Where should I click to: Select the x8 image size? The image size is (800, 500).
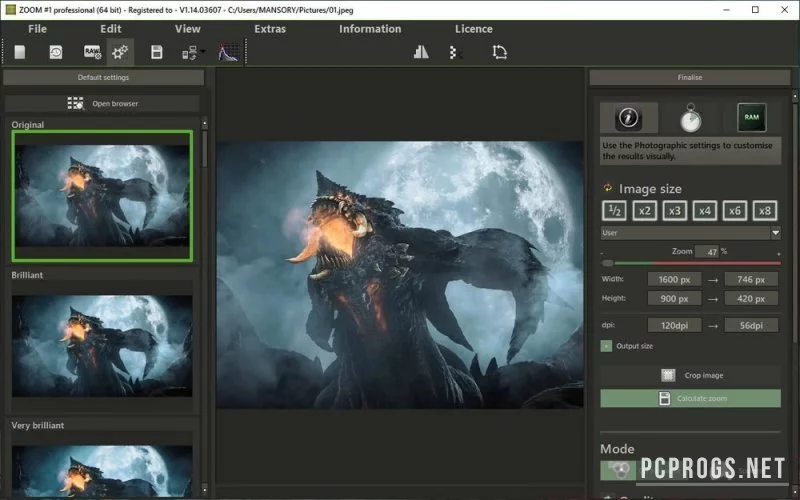(765, 211)
